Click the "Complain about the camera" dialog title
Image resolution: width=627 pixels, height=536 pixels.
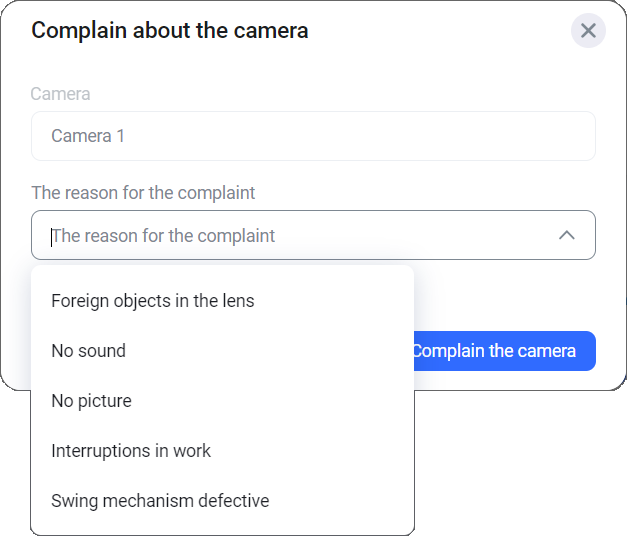coord(170,31)
